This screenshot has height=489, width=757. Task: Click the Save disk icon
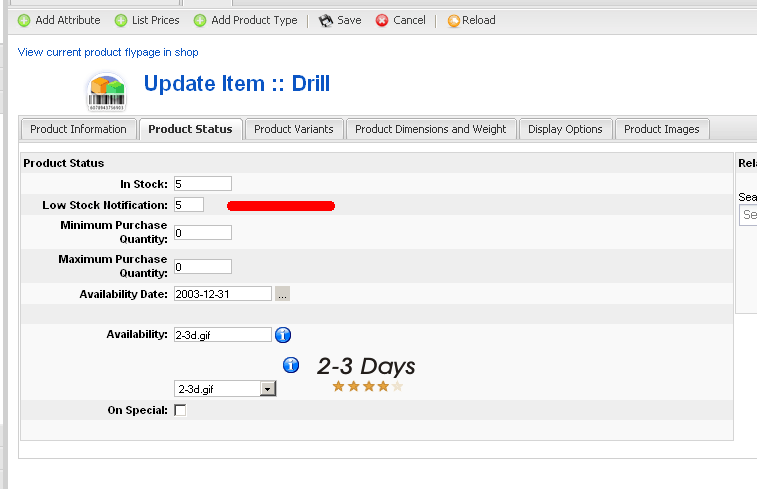click(x=325, y=20)
